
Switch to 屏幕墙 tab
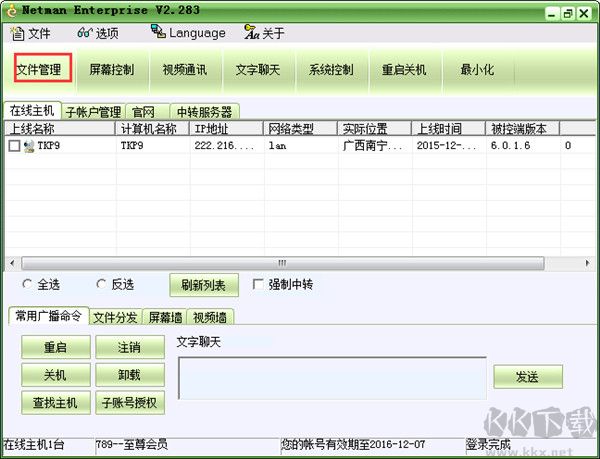pyautogui.click(x=165, y=317)
